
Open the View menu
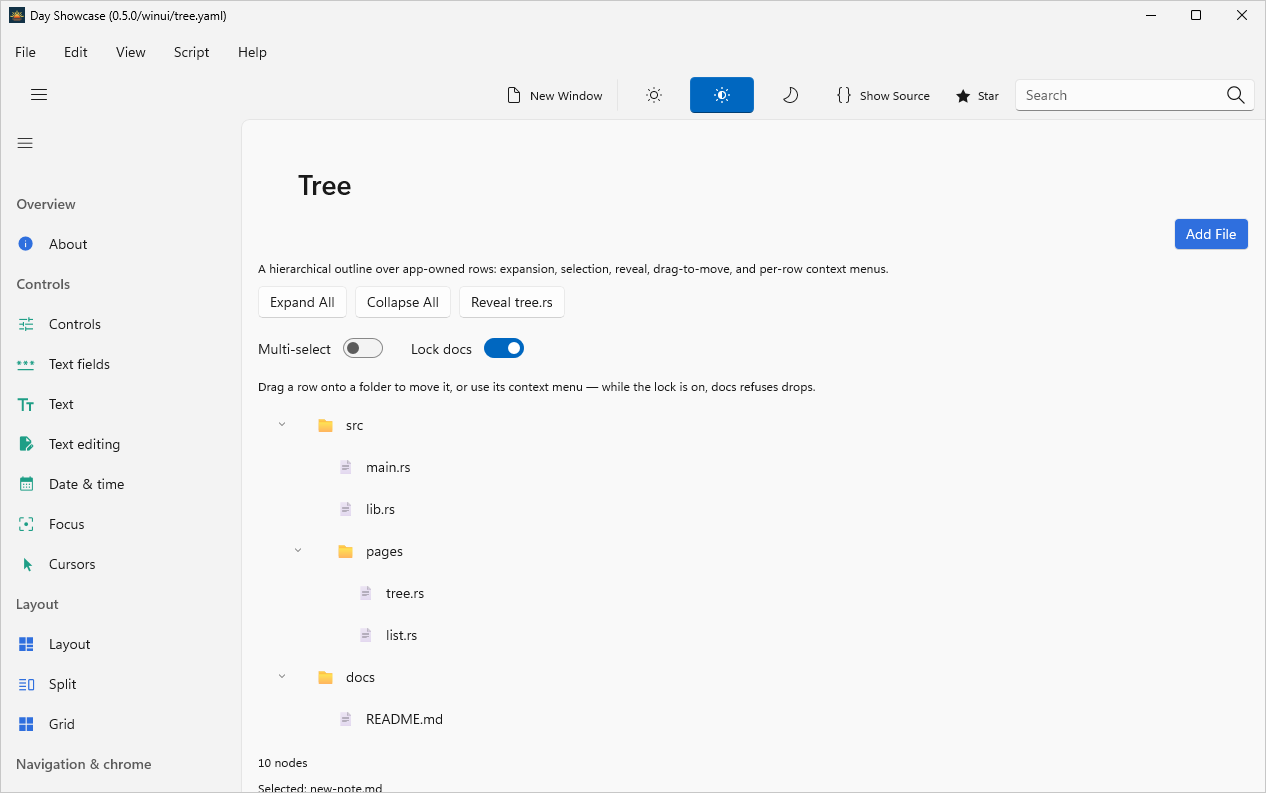pos(131,52)
